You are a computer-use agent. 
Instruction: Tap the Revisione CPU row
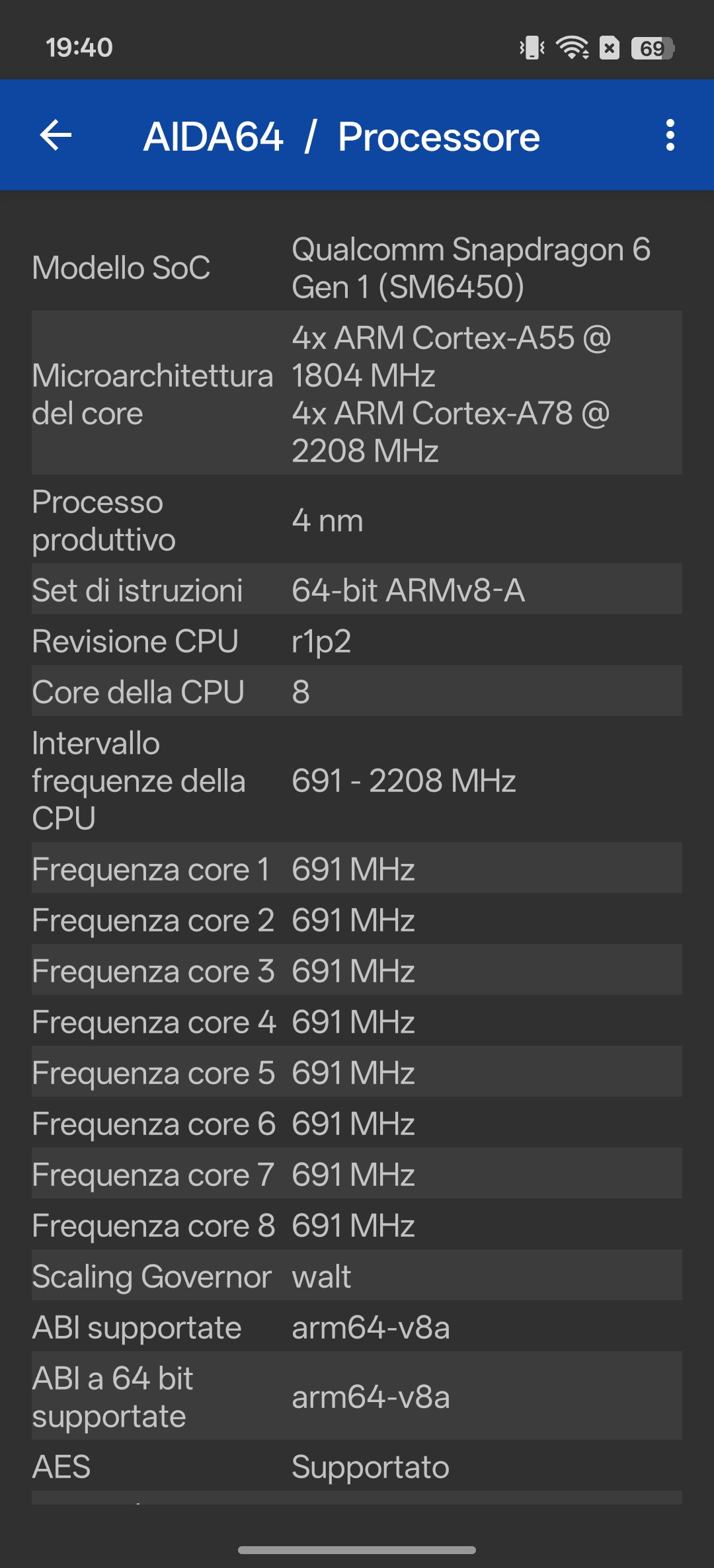coord(357,641)
